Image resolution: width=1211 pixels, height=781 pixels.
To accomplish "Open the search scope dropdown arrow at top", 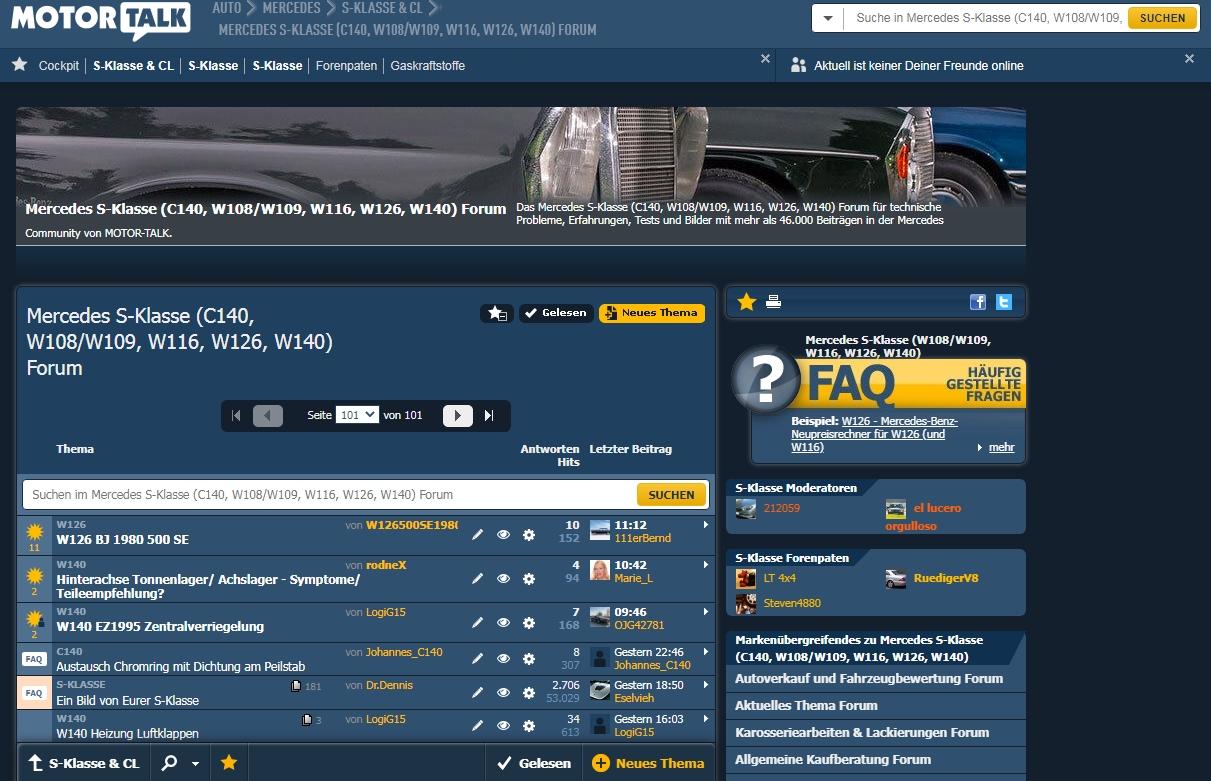I will click(x=828, y=18).
